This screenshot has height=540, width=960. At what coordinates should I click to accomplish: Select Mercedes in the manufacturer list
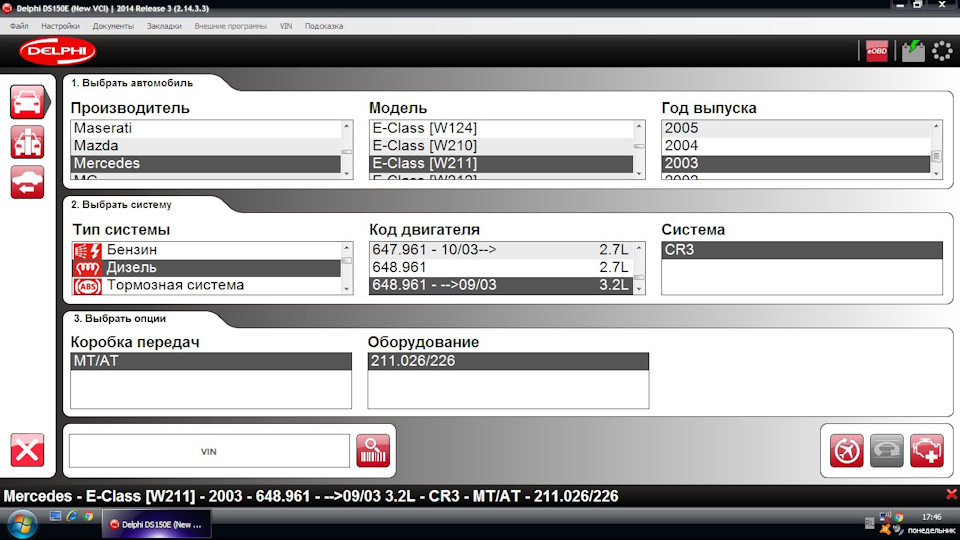(x=206, y=163)
